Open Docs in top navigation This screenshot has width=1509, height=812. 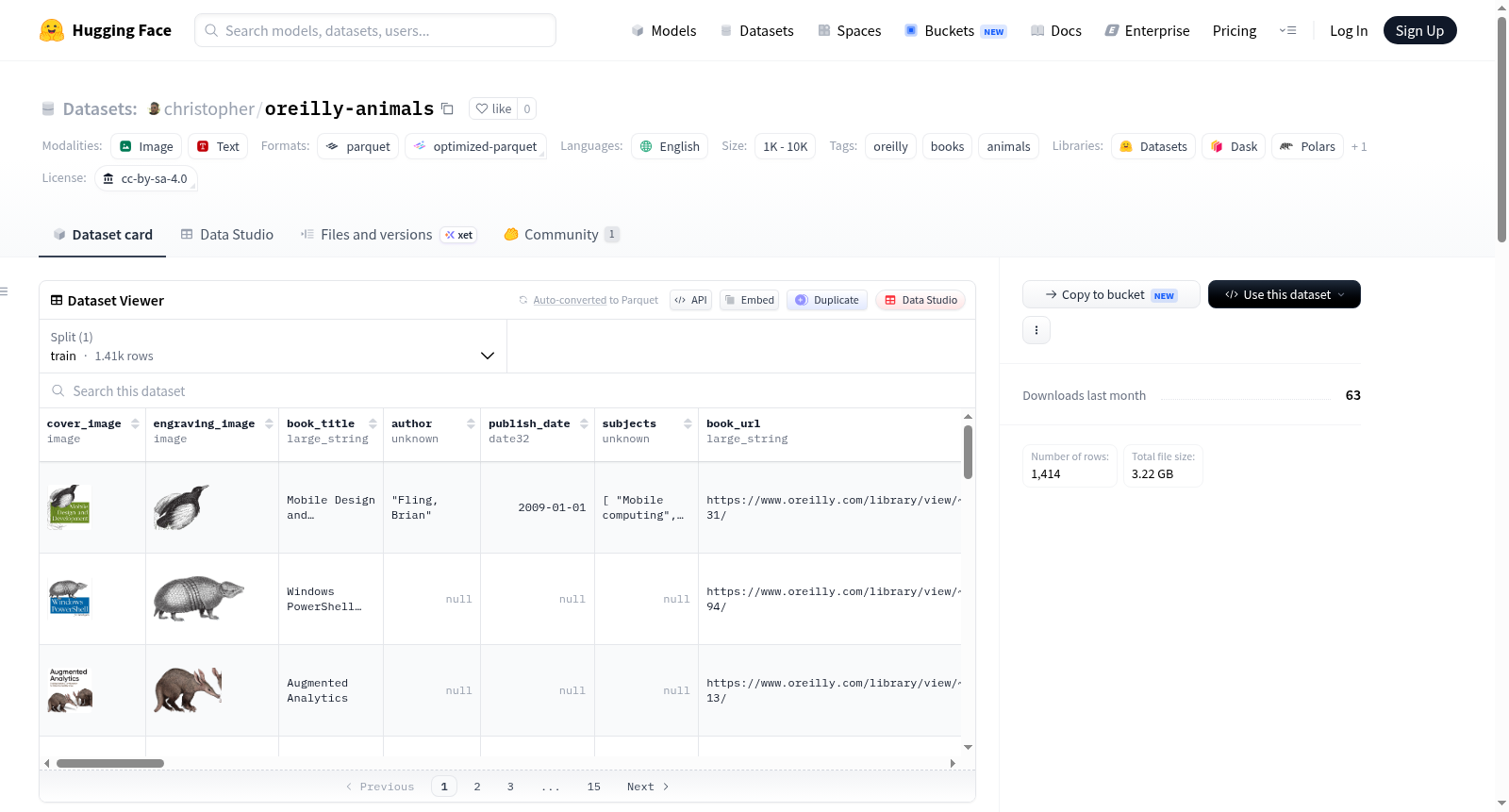1056,30
